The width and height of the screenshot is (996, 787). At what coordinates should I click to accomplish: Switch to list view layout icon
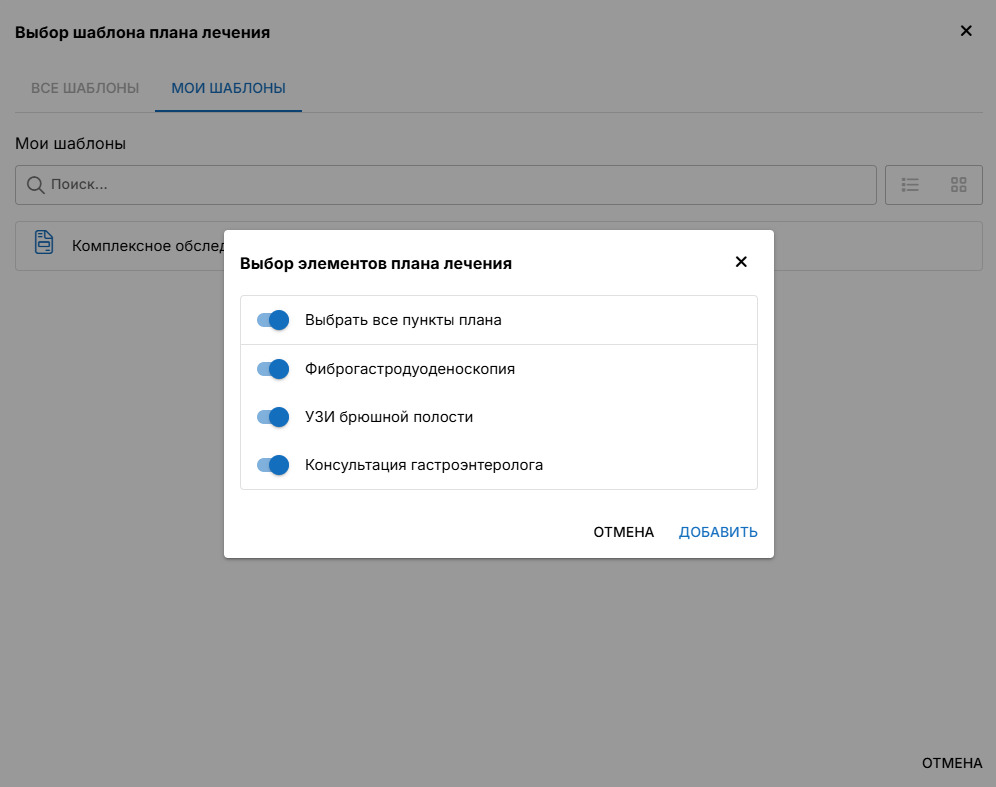(x=910, y=185)
